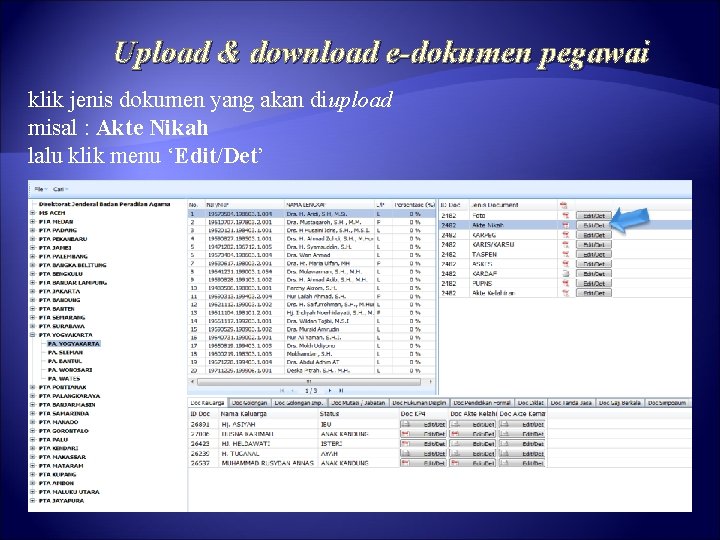
Task: Click Edit/Det for the Akte Kelahiran document
Action: click(x=594, y=293)
